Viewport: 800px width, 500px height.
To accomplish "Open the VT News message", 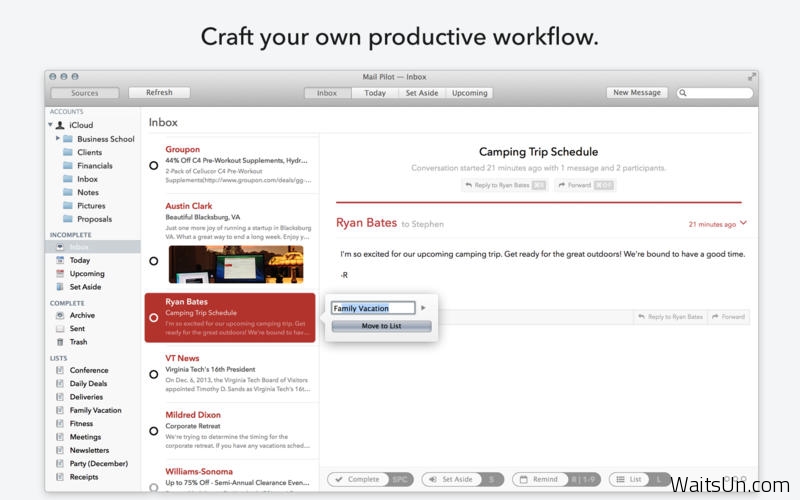I will (x=232, y=374).
